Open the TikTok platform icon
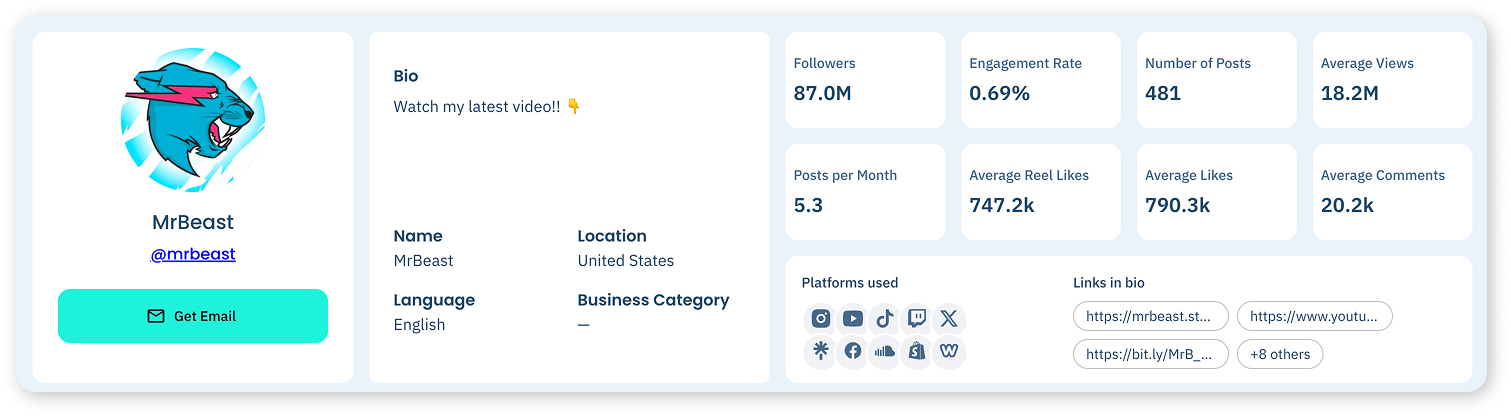 pyautogui.click(x=885, y=319)
